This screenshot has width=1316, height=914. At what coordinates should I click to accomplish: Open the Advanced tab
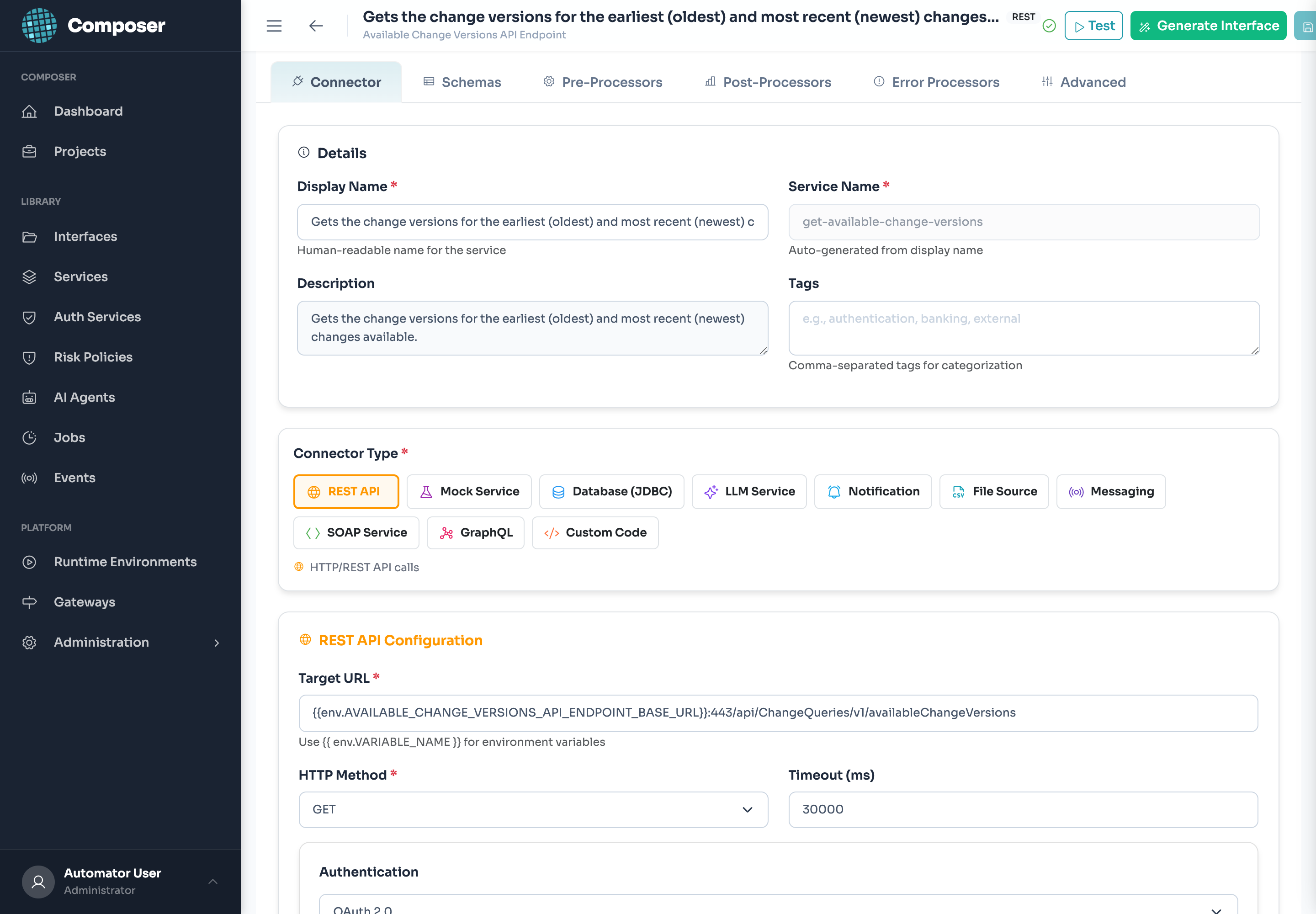coord(1083,82)
